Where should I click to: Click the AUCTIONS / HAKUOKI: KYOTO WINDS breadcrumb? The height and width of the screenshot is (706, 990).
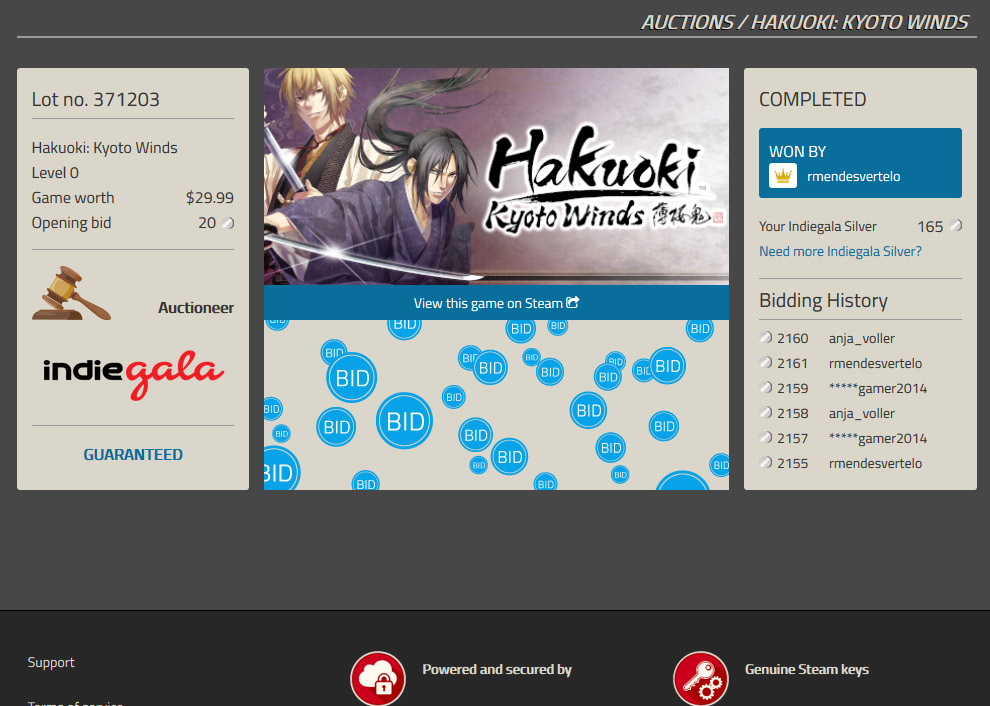click(x=805, y=23)
